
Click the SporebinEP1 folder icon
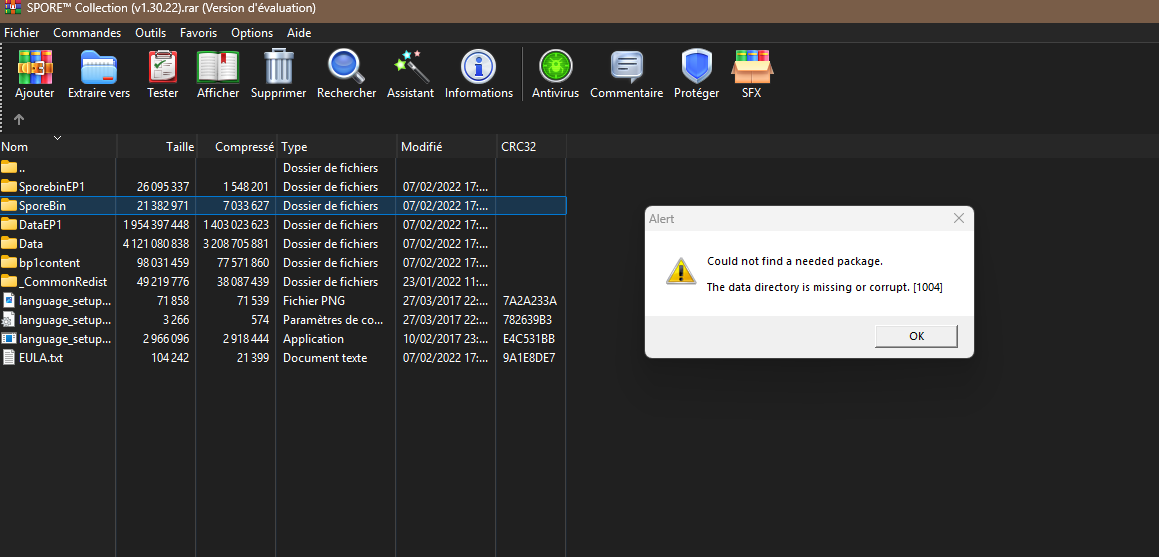[x=9, y=186]
